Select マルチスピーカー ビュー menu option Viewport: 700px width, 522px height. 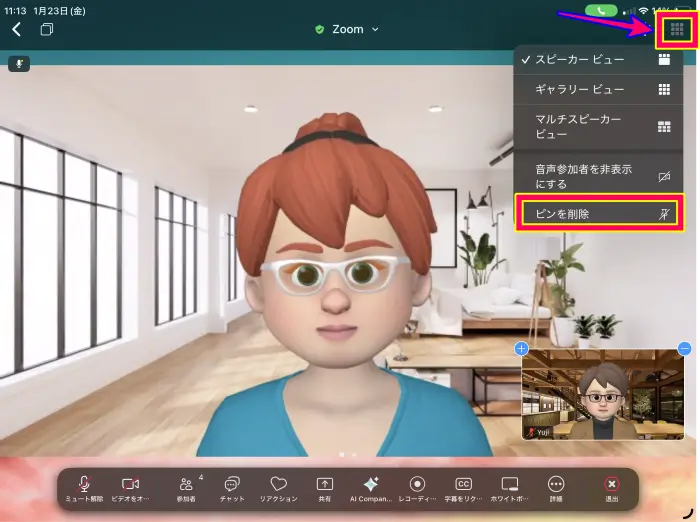(x=598, y=126)
